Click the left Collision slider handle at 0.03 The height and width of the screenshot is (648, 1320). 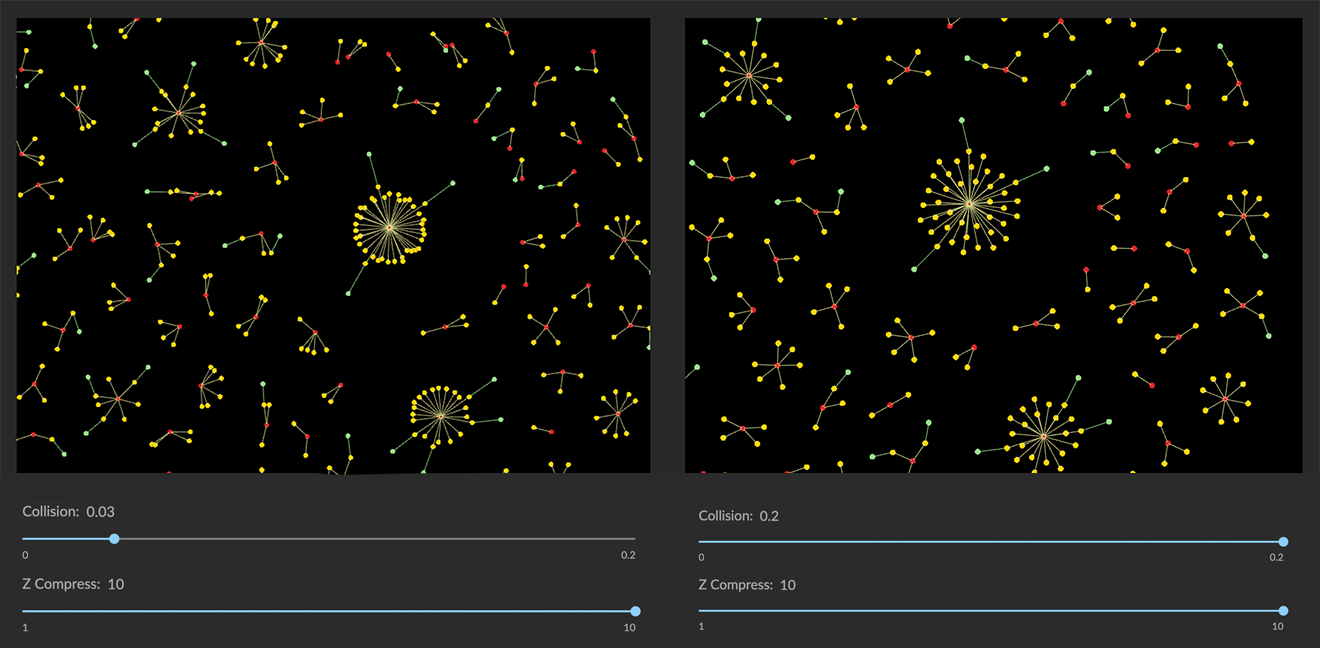pos(114,539)
